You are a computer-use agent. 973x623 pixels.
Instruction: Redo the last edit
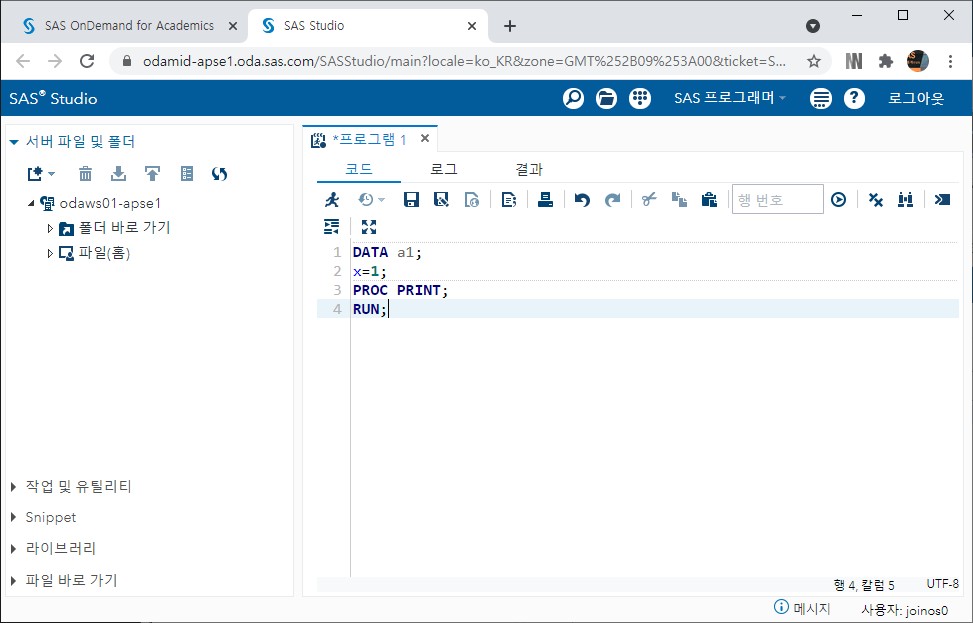(x=612, y=199)
